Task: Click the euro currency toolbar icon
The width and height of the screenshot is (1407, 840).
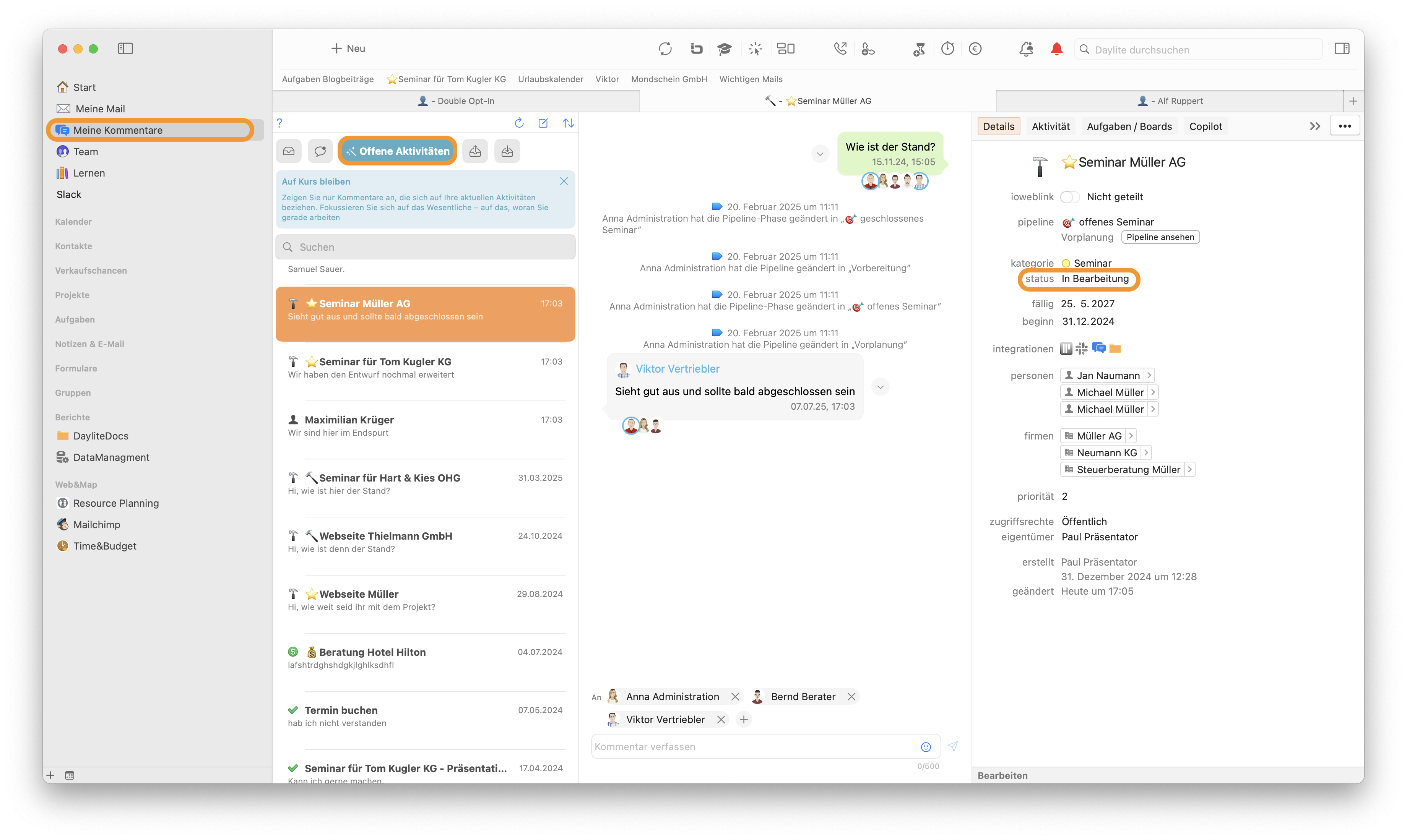Action: [975, 49]
